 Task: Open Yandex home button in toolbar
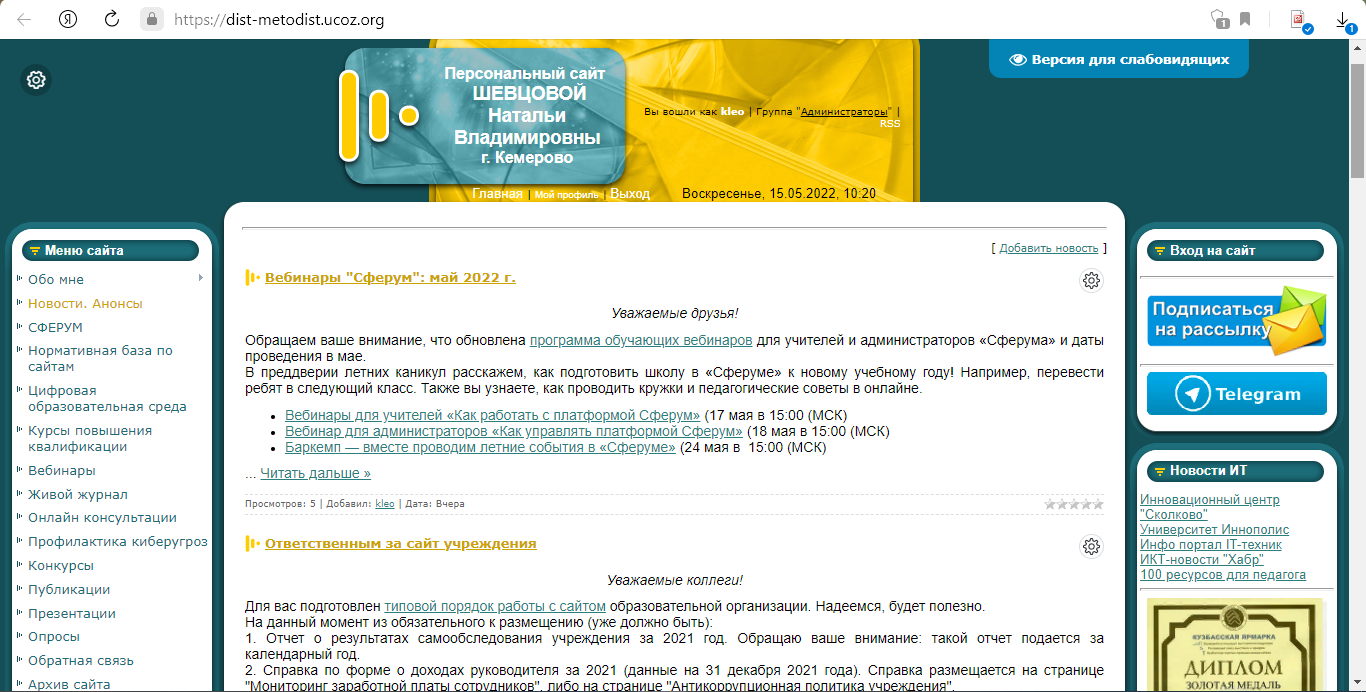68,19
